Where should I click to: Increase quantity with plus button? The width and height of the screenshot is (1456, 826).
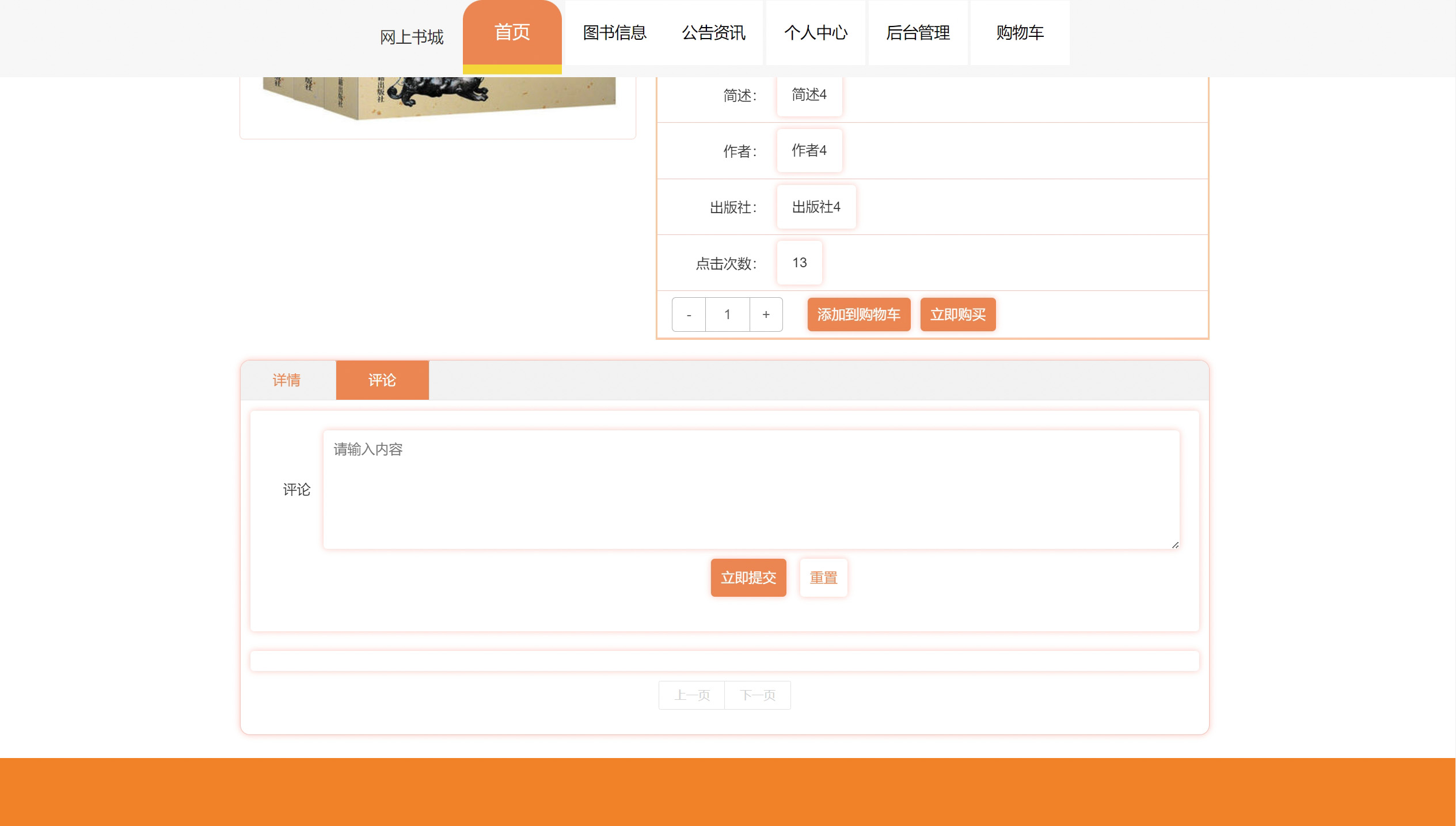tap(766, 315)
